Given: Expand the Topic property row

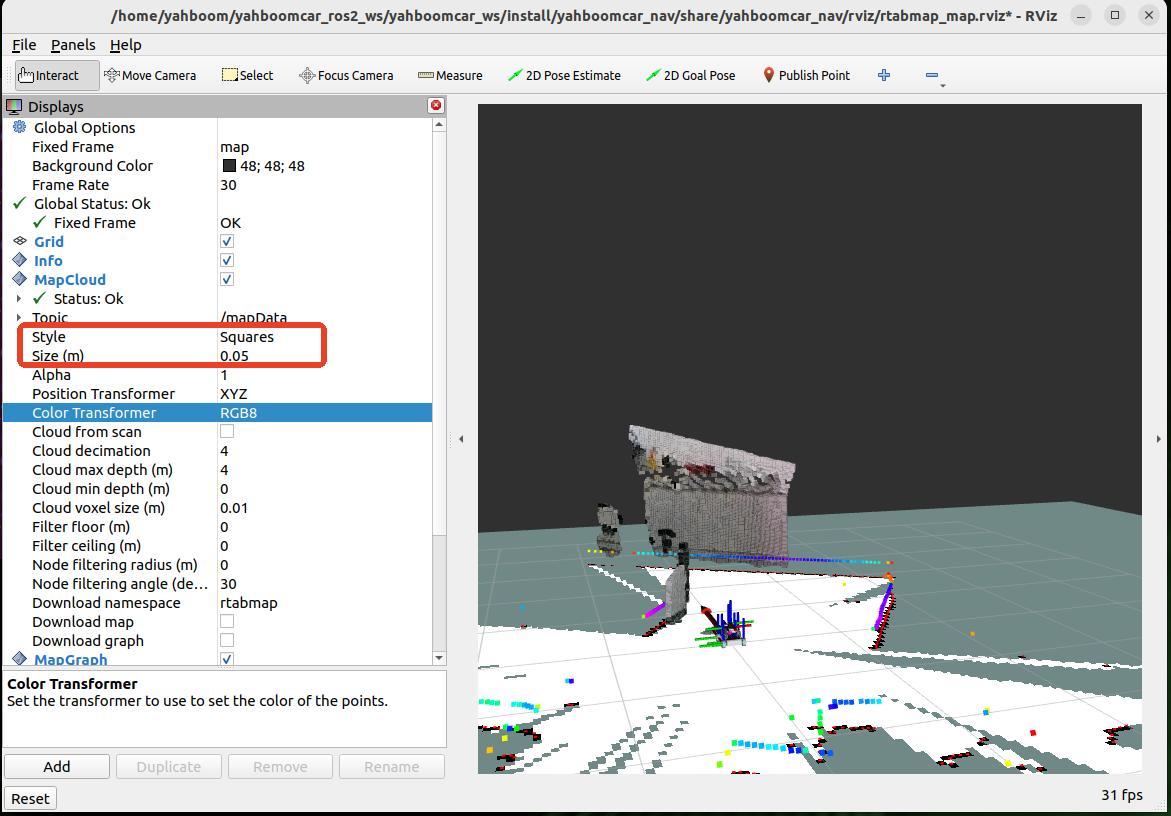Looking at the screenshot, I should click(x=19, y=318).
